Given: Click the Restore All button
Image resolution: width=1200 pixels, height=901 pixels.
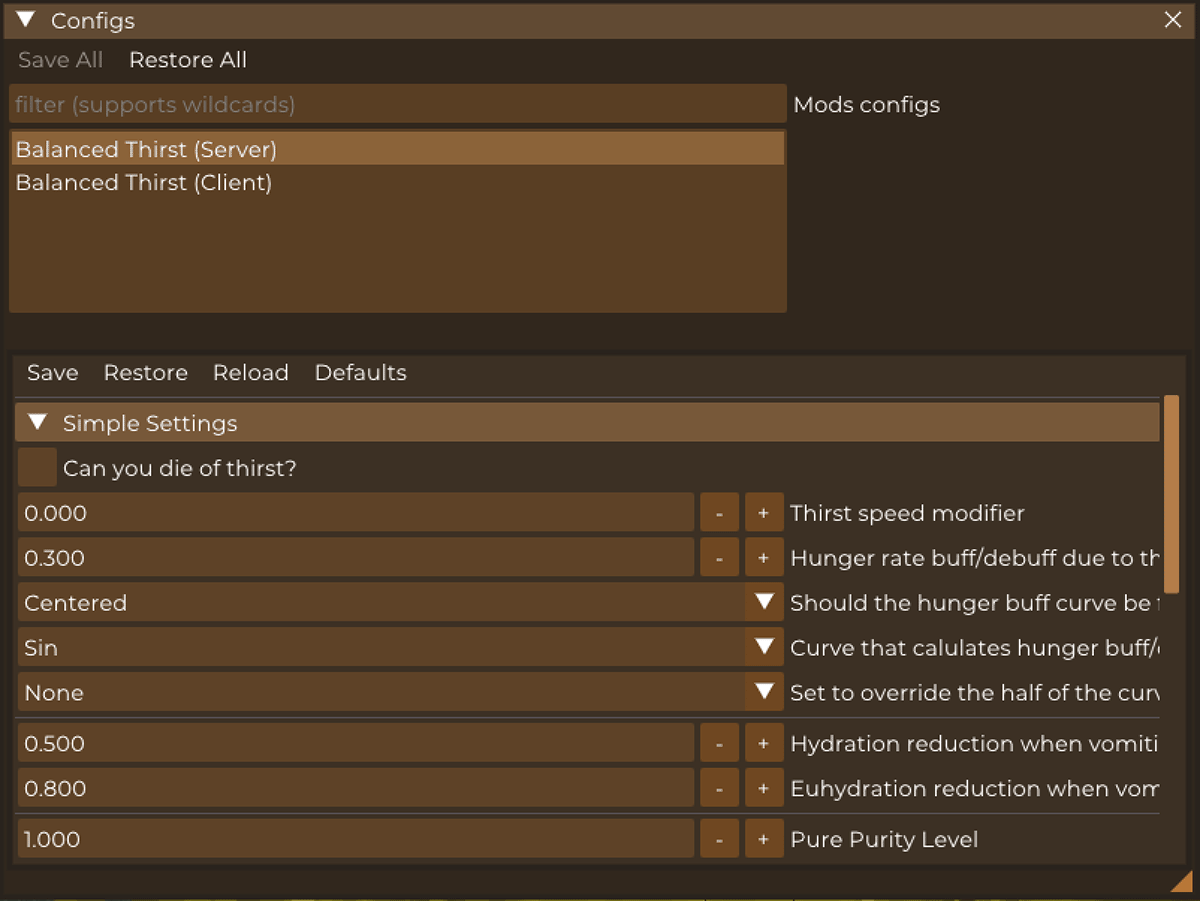Looking at the screenshot, I should click(x=188, y=60).
